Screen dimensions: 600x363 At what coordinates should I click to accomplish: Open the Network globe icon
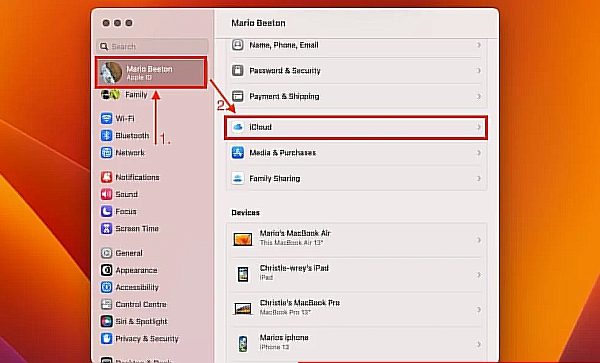click(x=106, y=153)
